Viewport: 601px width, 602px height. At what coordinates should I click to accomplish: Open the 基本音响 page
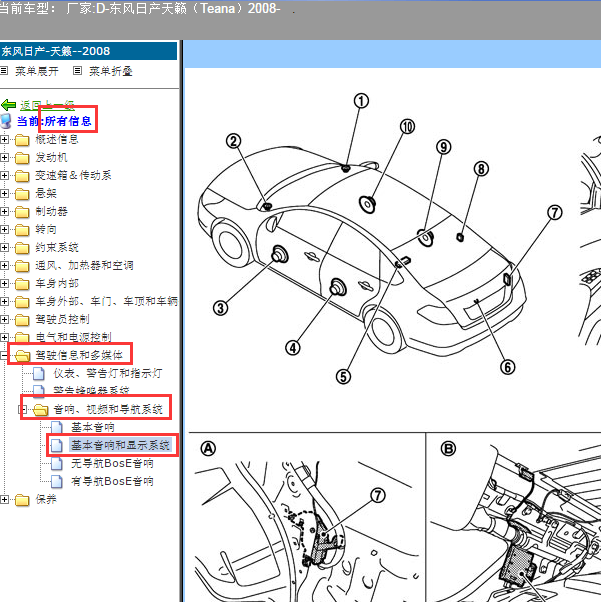(x=93, y=427)
